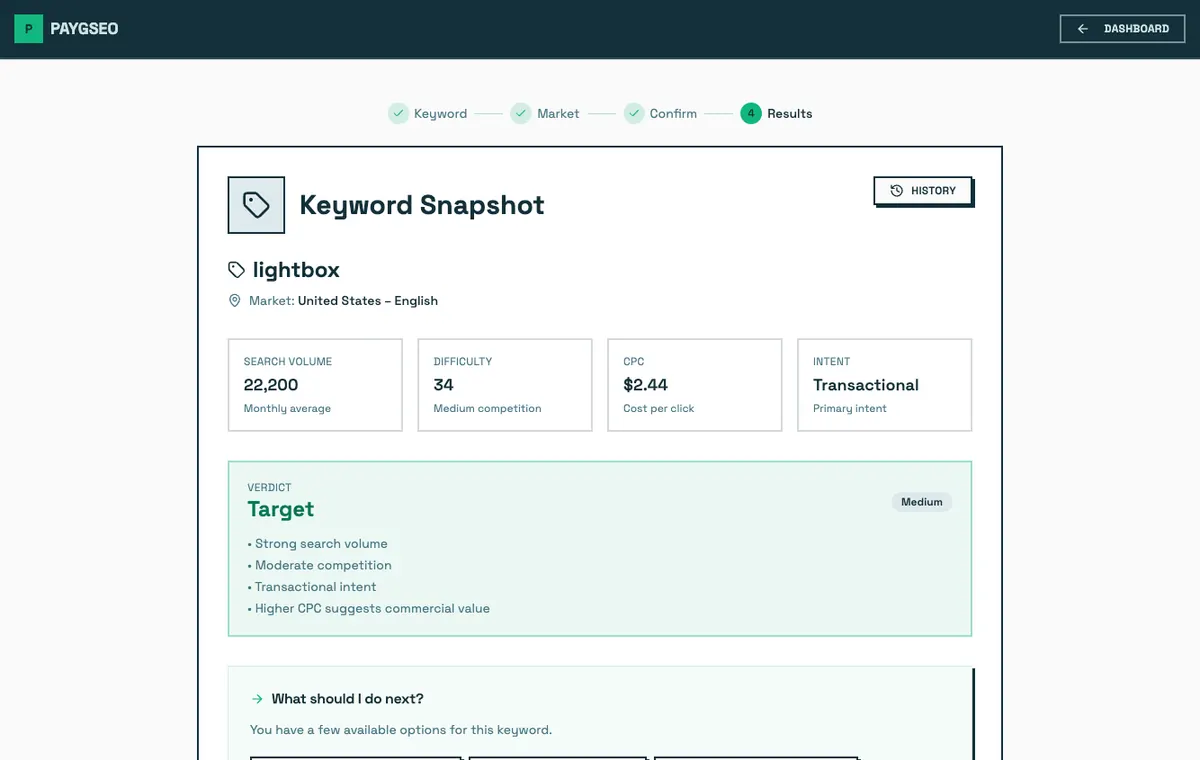This screenshot has width=1200, height=760.
Task: Select the Results step
Action: [x=777, y=113]
